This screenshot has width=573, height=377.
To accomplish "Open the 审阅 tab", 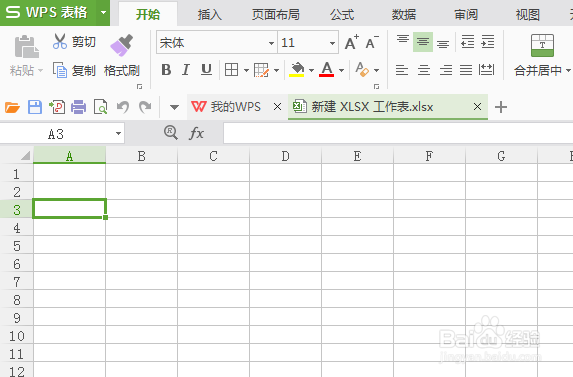I will (x=466, y=14).
